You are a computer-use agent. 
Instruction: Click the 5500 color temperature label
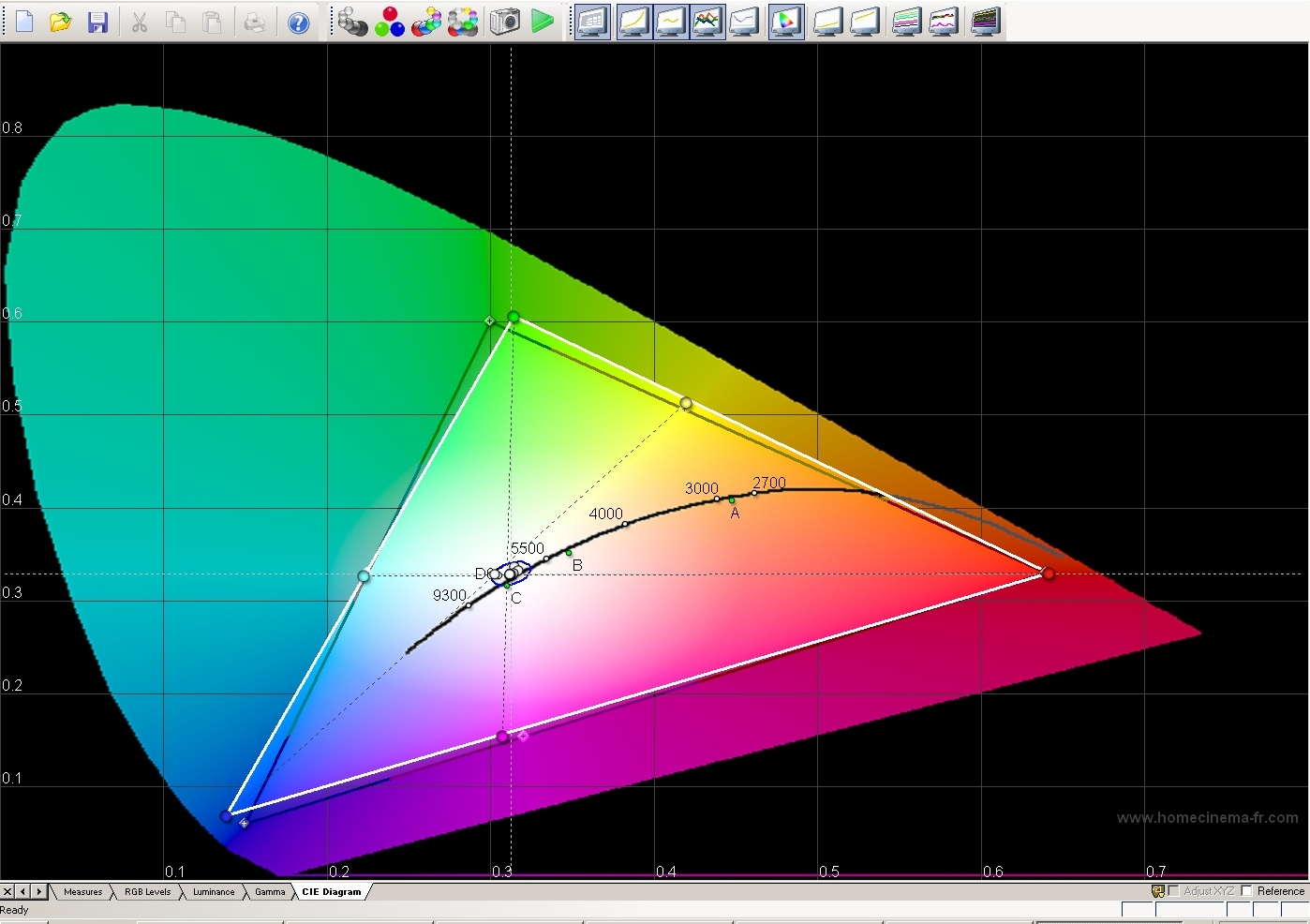coord(527,548)
